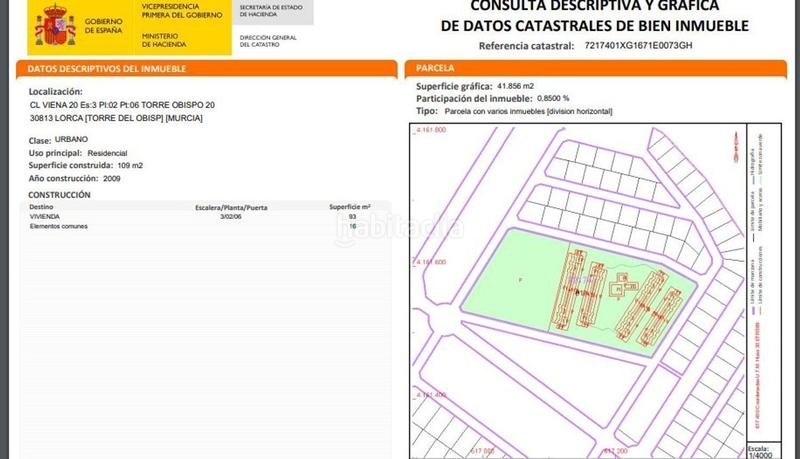Click the 'Uso principal:' label
Screen dimensions: 800x459
coord(55,153)
